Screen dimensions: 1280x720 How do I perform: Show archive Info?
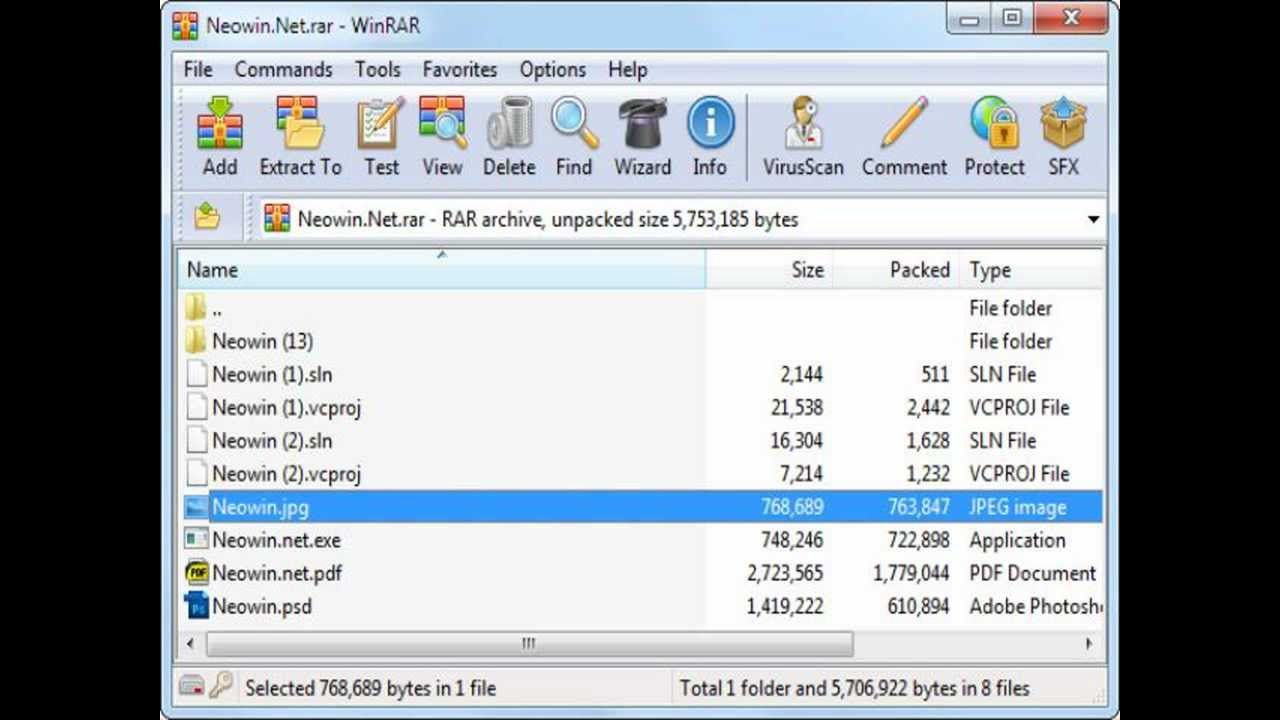tap(710, 125)
